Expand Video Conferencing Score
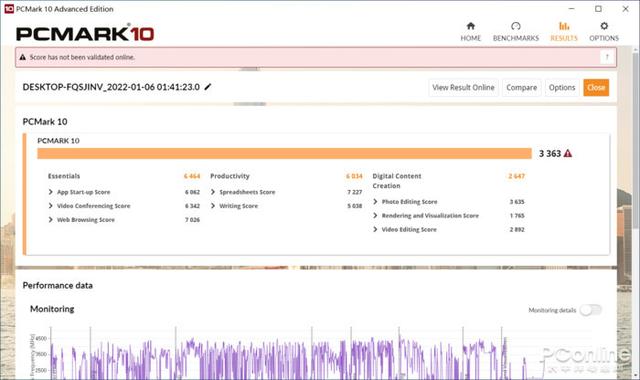Image resolution: width=640 pixels, height=380 pixels. (x=51, y=206)
